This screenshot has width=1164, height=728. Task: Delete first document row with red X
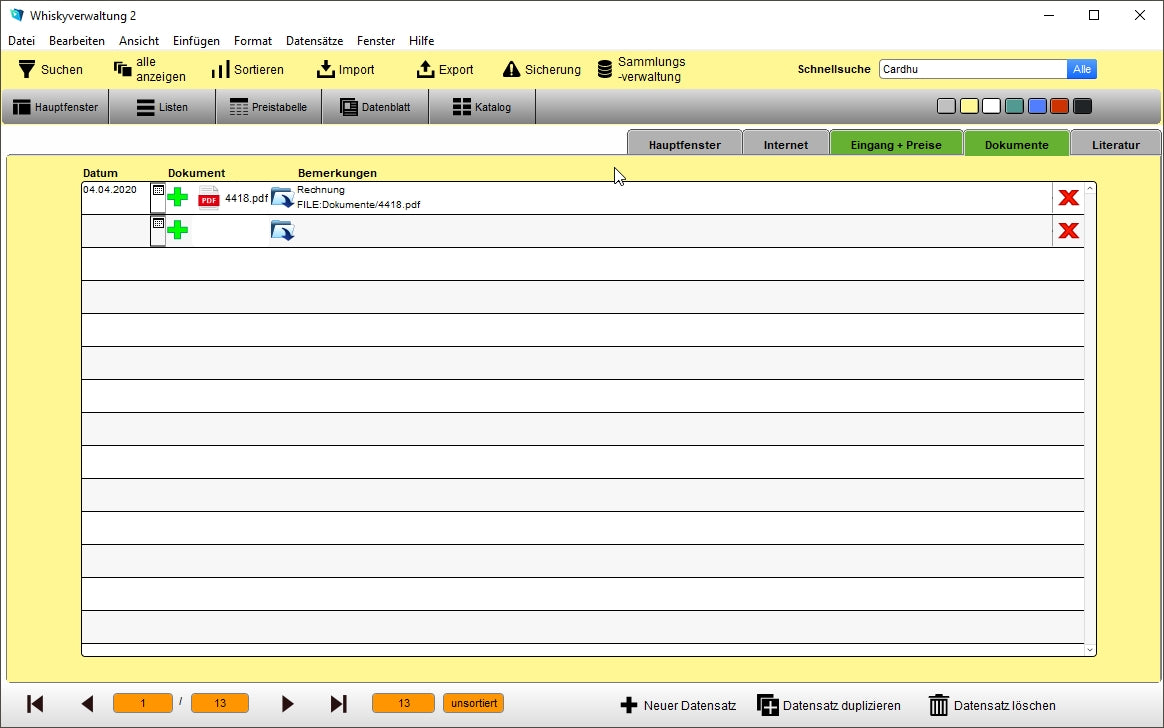[x=1068, y=197]
